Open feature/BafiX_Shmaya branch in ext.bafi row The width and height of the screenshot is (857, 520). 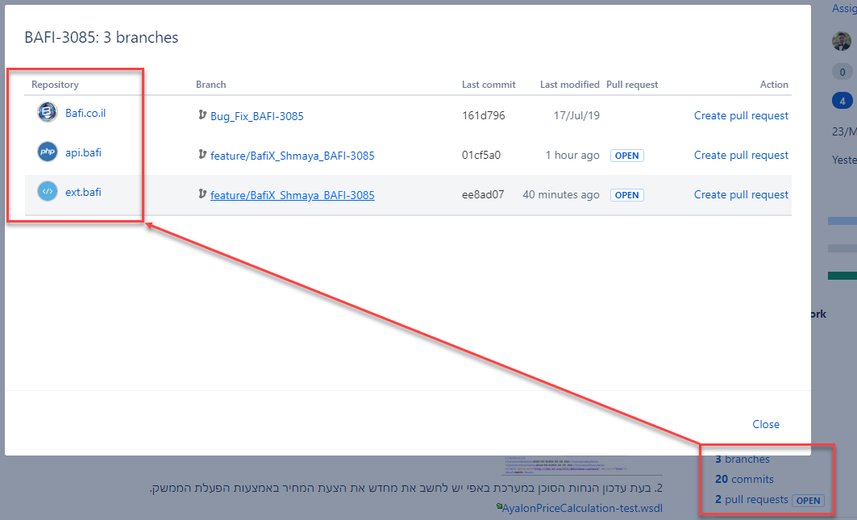point(292,195)
